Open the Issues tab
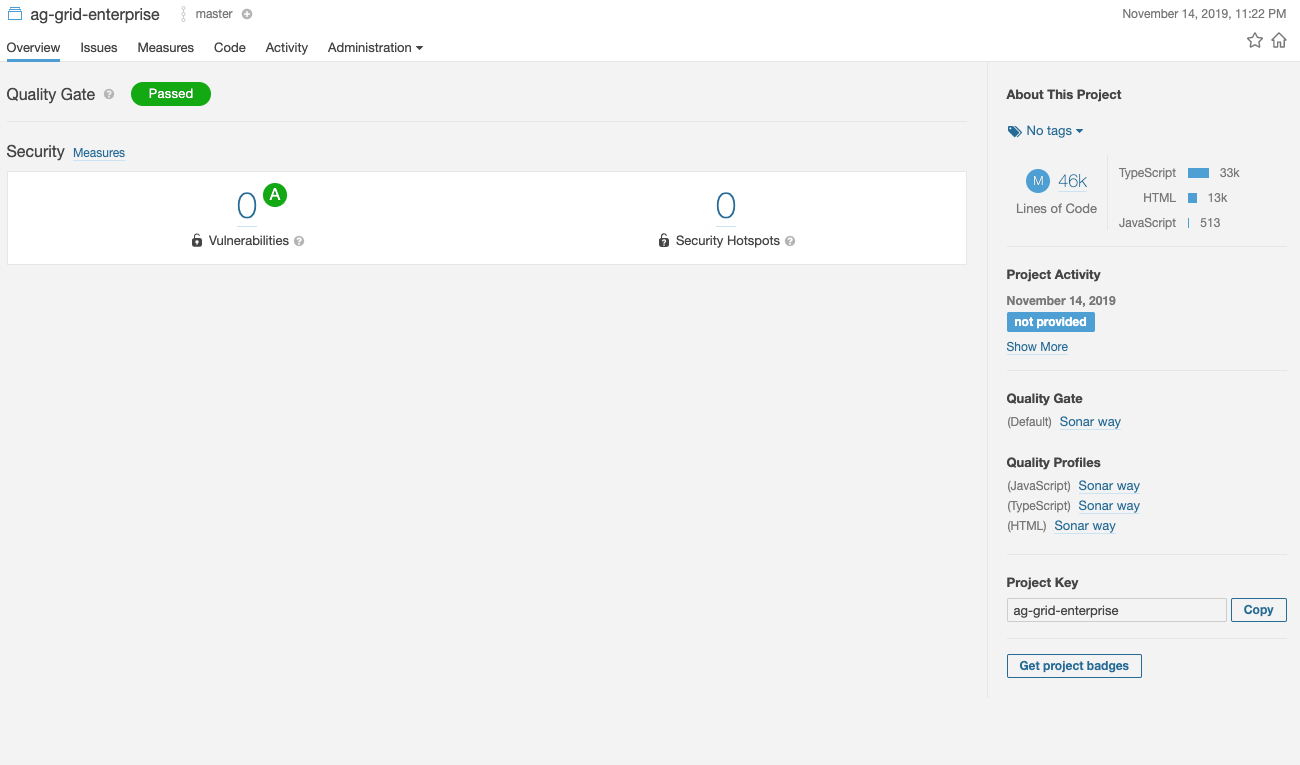 [99, 47]
